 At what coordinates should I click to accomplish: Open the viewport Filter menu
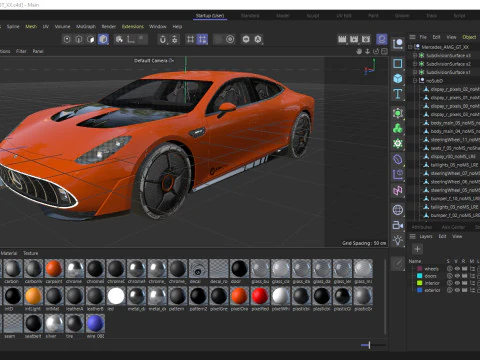[x=21, y=51]
